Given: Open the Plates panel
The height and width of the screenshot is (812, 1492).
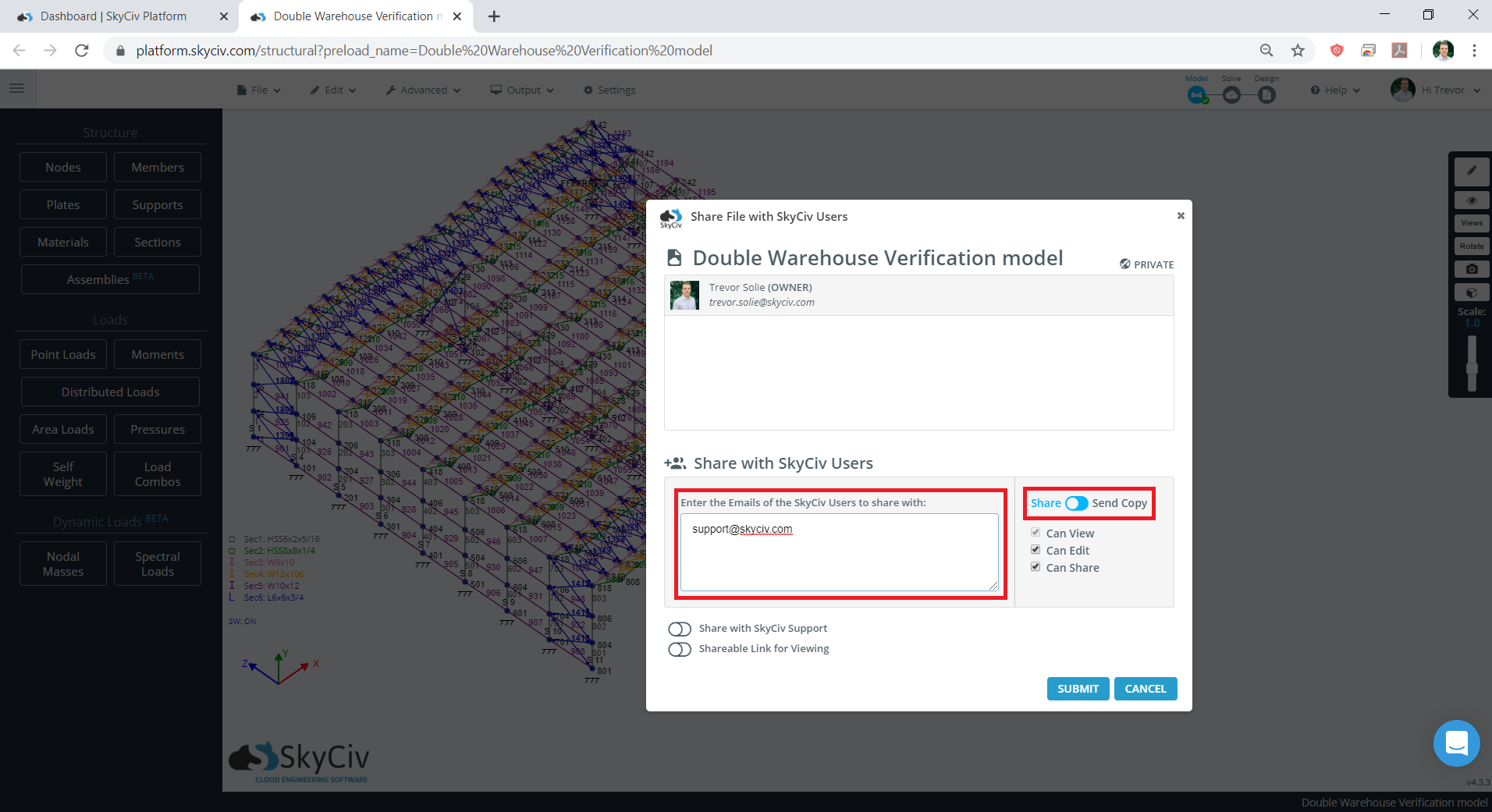Looking at the screenshot, I should [x=63, y=204].
